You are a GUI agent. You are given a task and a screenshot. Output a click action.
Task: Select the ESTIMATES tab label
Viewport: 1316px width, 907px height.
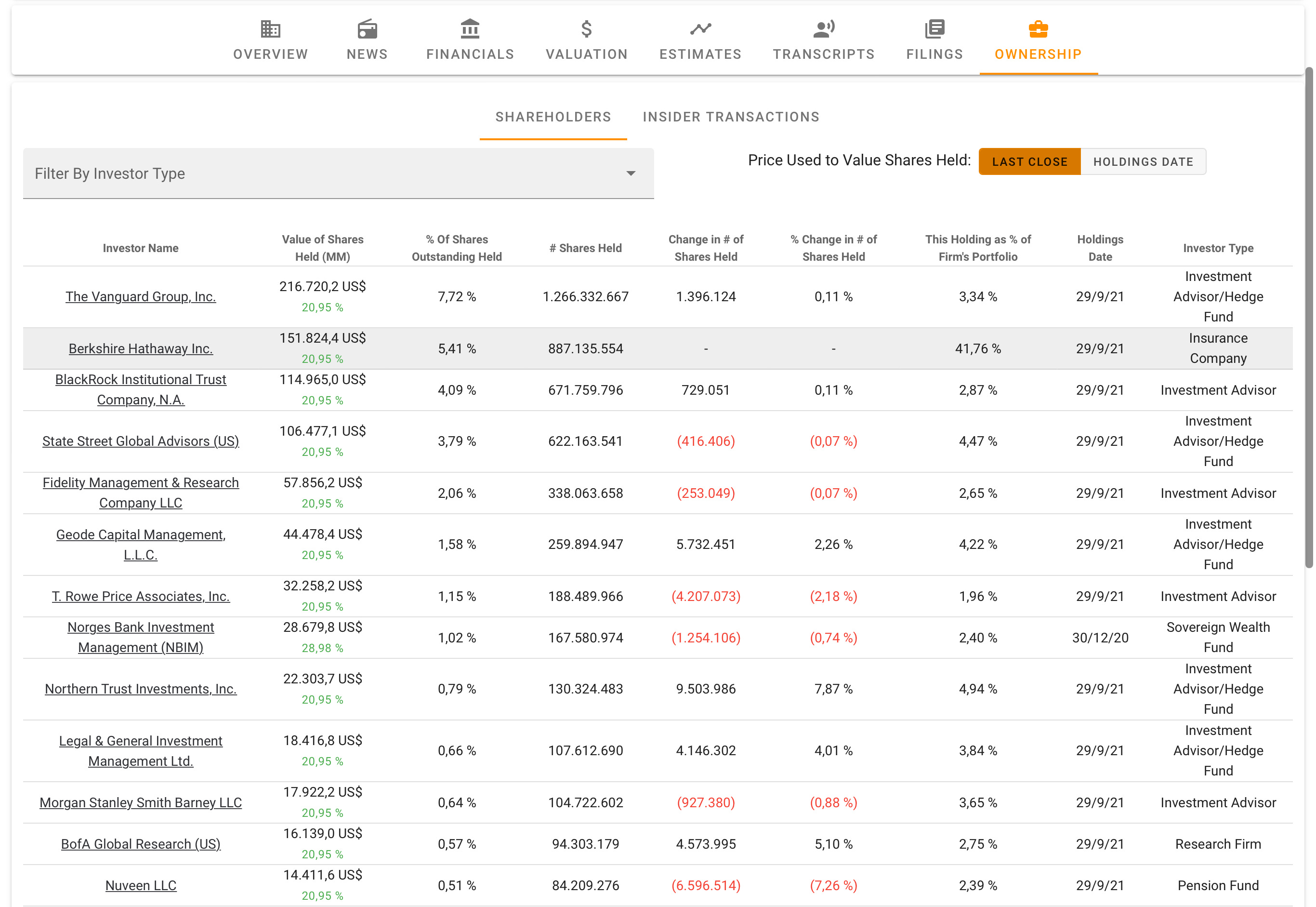[700, 54]
